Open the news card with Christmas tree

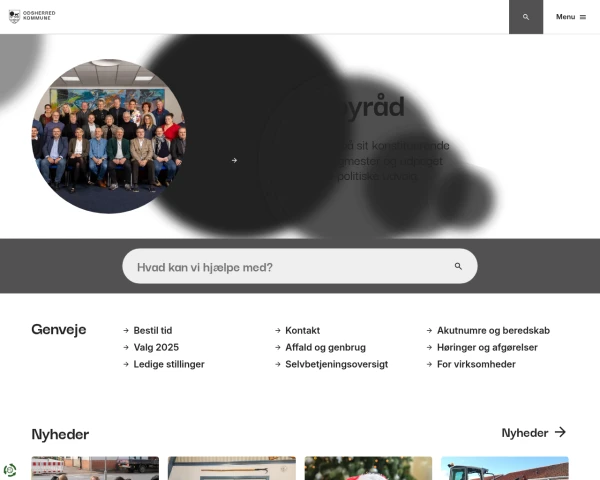click(x=368, y=468)
